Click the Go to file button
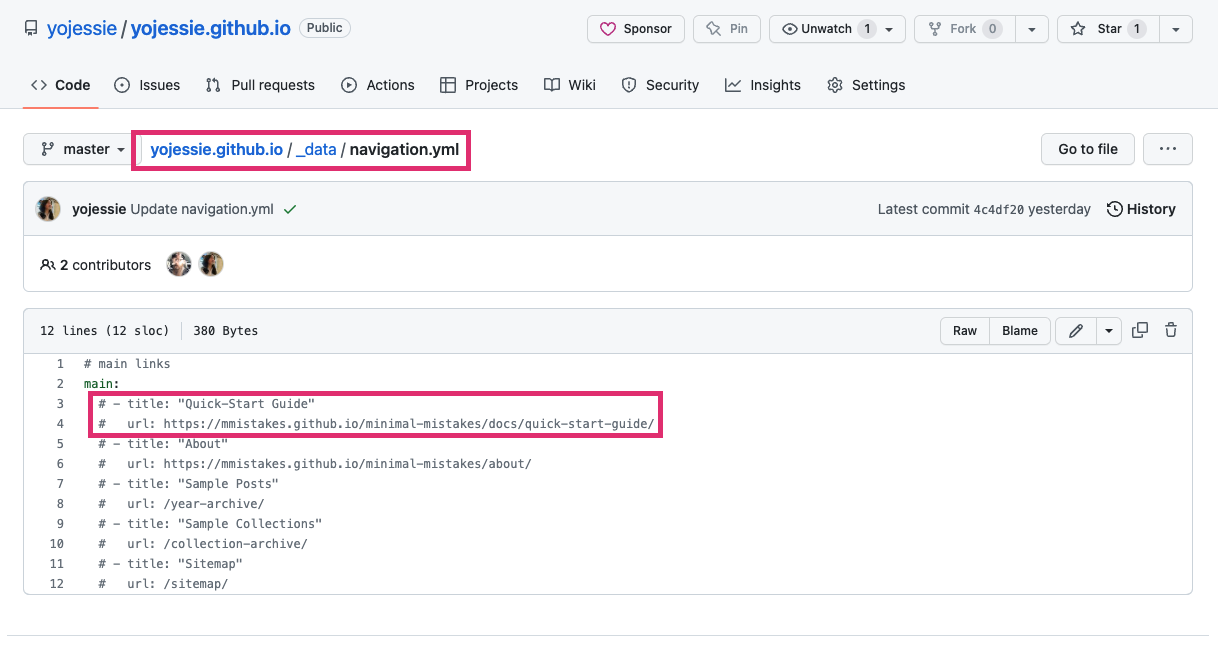1218x656 pixels. pos(1088,149)
